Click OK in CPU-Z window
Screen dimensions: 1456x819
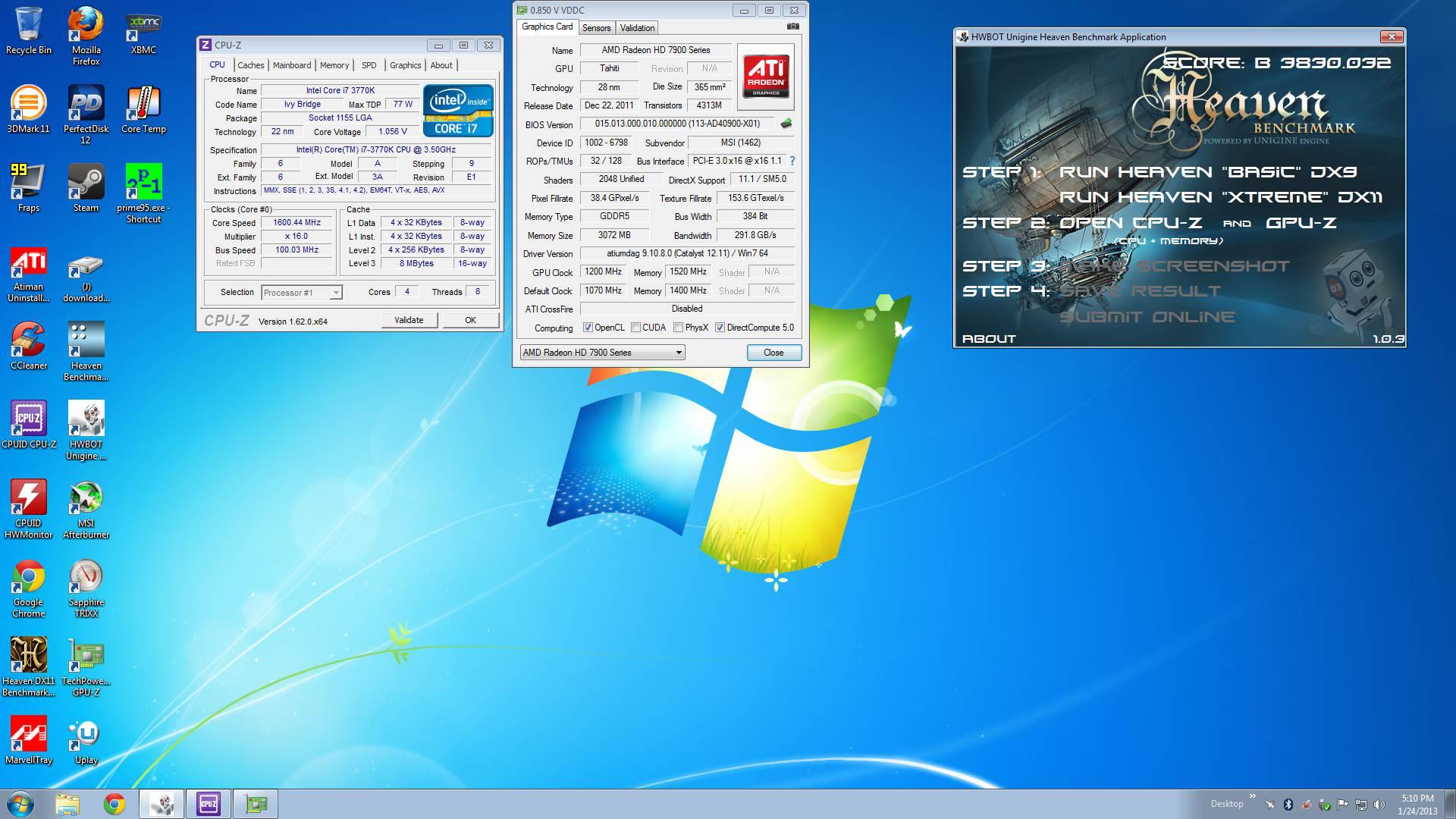tap(470, 320)
